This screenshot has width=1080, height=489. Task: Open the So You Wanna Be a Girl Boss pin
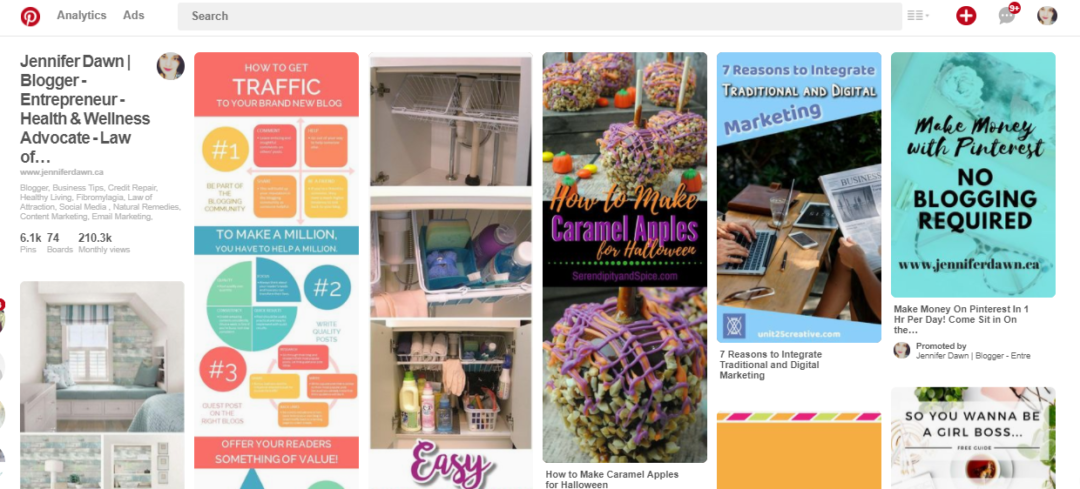[x=973, y=438]
